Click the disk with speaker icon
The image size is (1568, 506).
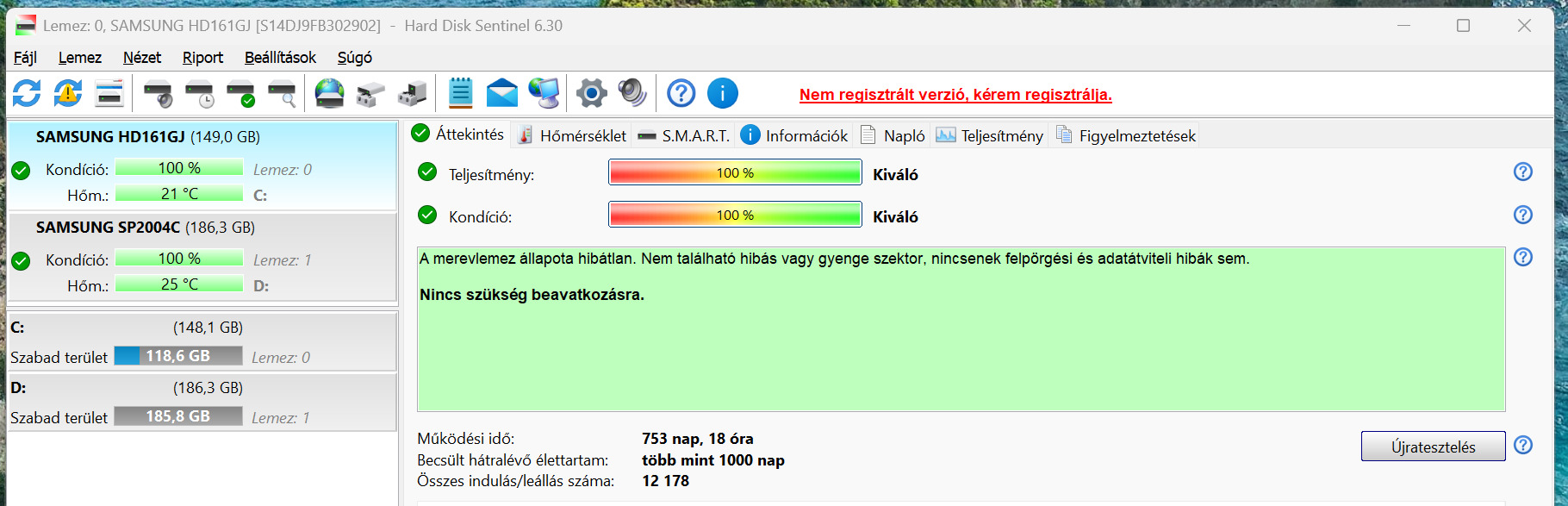[158, 93]
